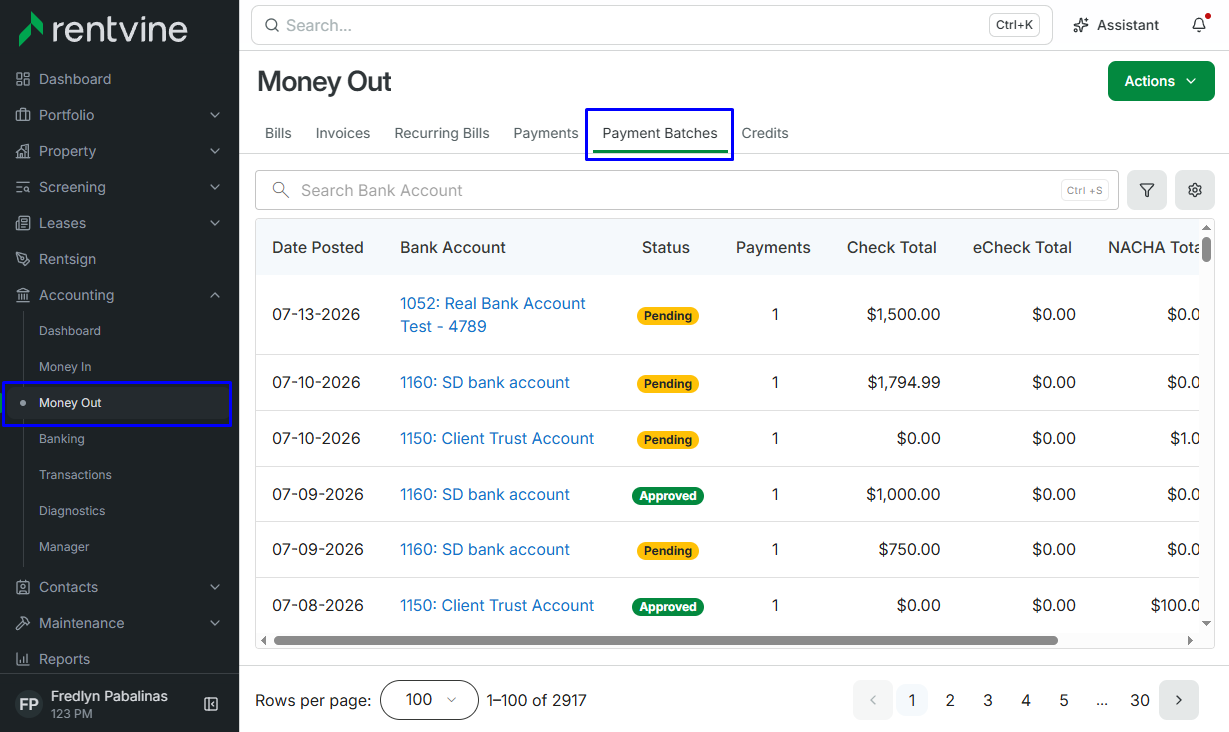1229x732 pixels.
Task: Go to page 4
Action: pos(1026,700)
